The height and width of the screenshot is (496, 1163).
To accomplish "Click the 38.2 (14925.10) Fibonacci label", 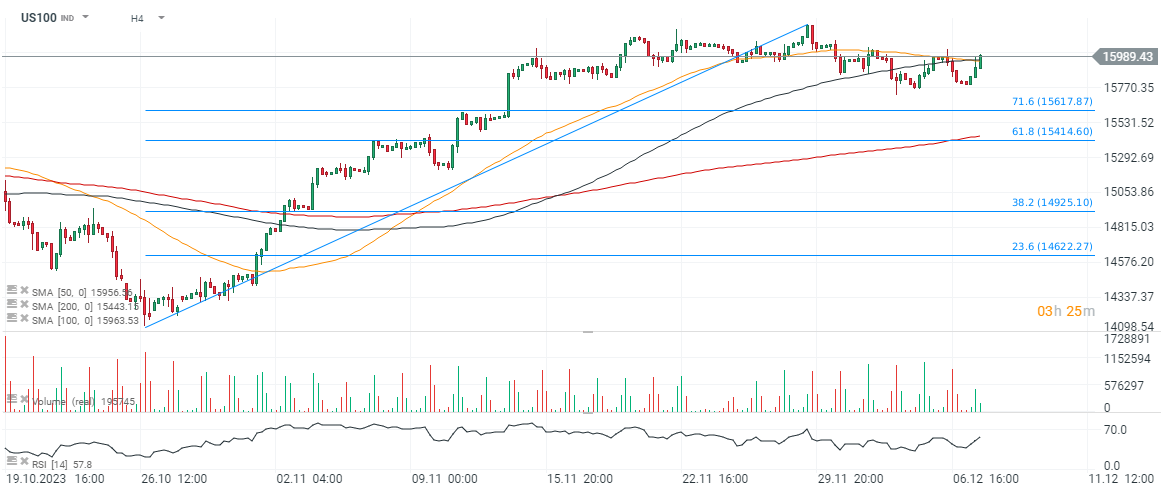I will pyautogui.click(x=1051, y=202).
